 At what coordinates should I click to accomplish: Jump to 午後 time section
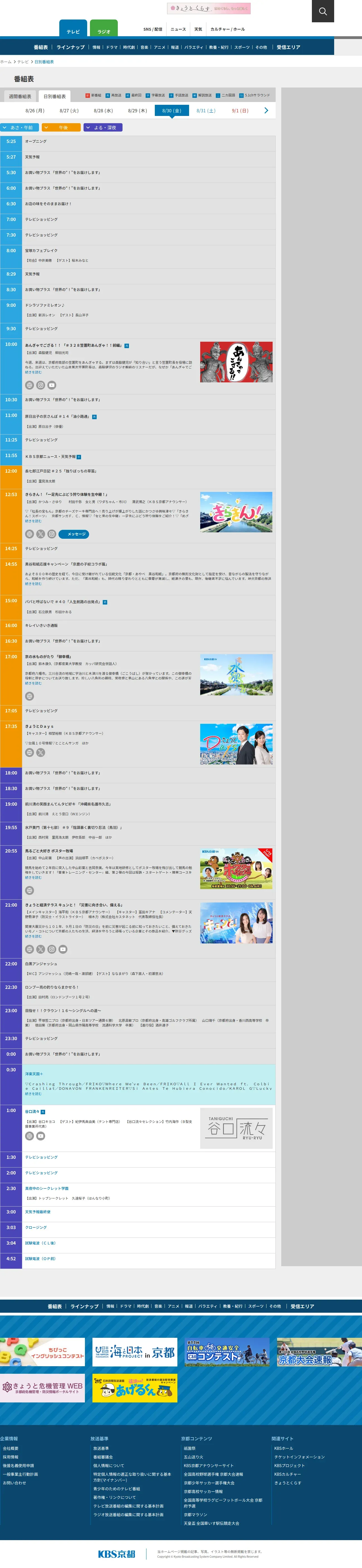coord(61,127)
